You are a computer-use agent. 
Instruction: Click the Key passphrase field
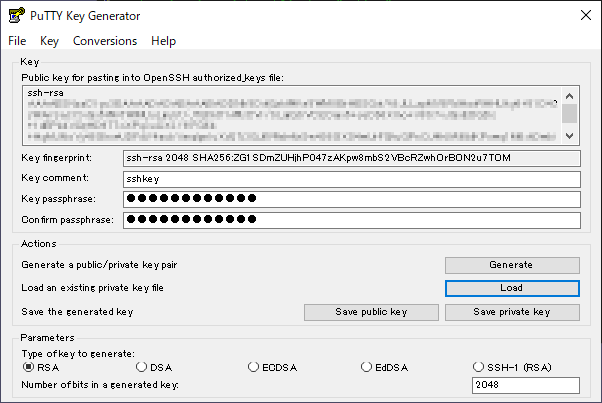coord(352,199)
